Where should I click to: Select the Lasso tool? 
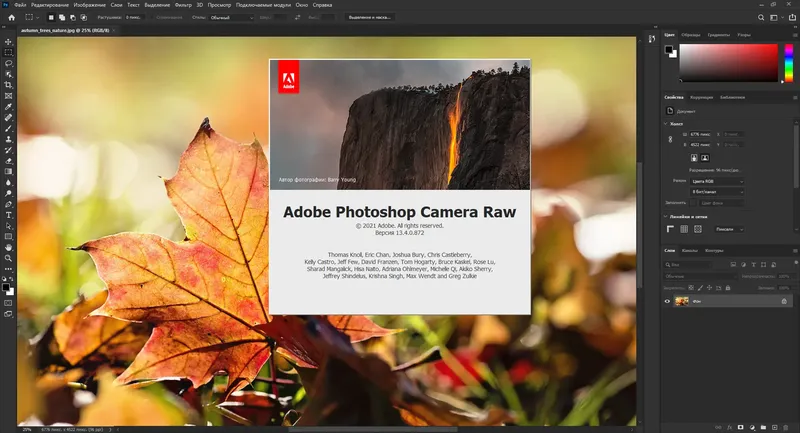[8, 63]
